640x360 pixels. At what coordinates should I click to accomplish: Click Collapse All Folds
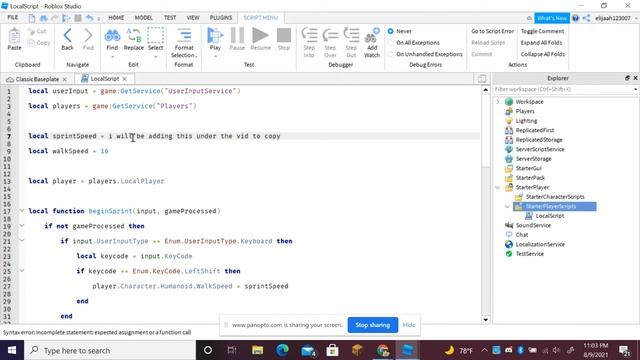[x=542, y=54]
